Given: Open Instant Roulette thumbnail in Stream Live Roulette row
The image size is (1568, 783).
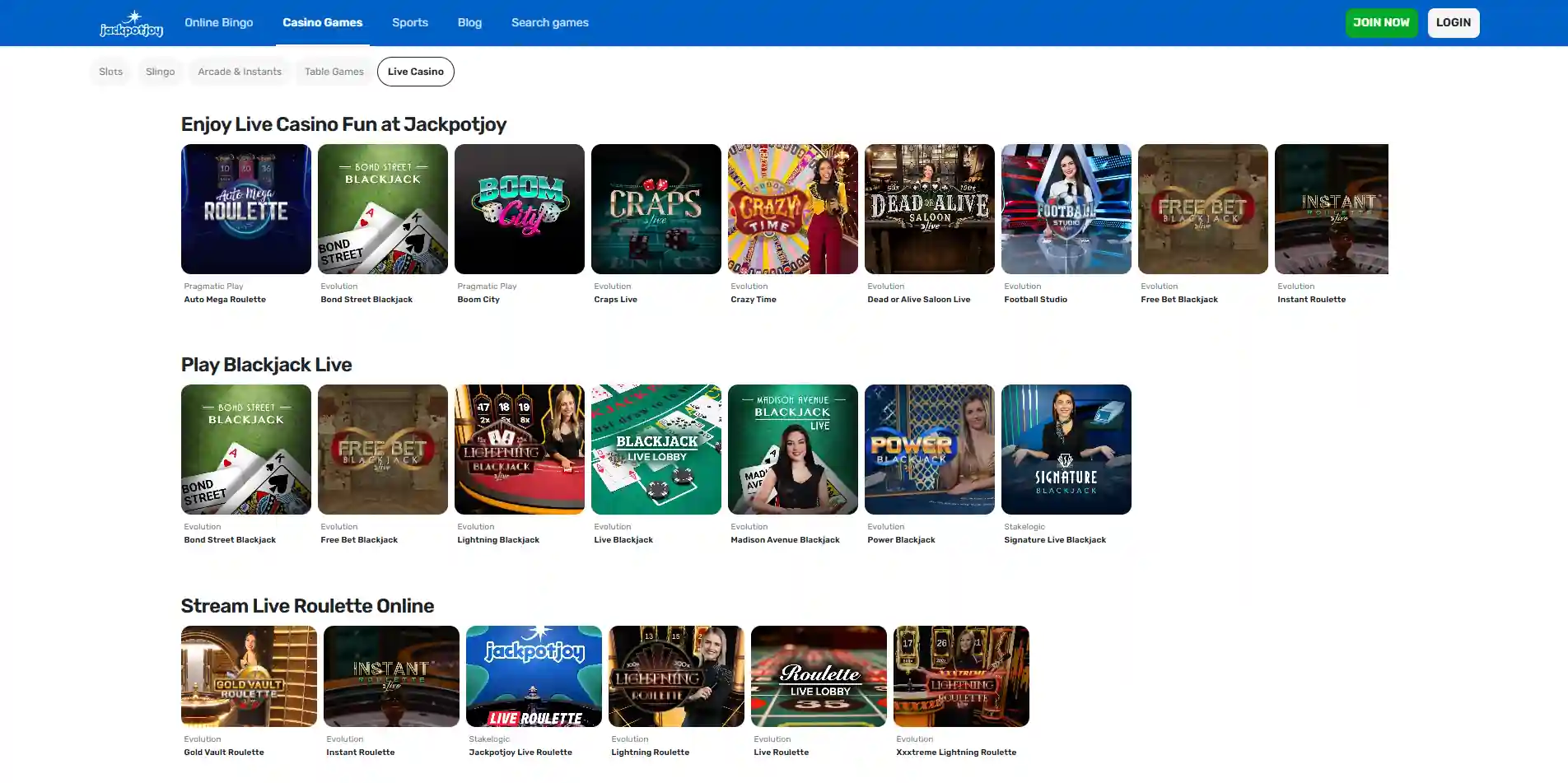Looking at the screenshot, I should (x=391, y=676).
